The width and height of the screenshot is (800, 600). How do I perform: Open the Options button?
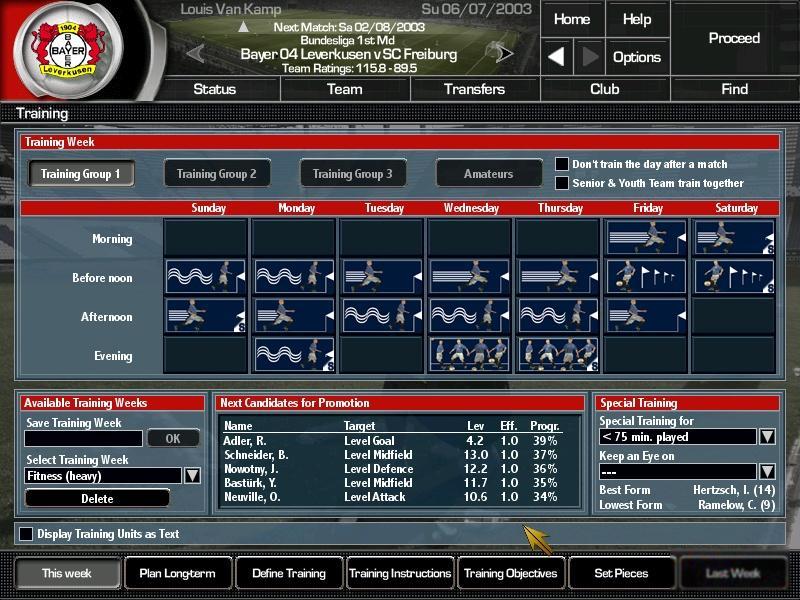coord(637,57)
